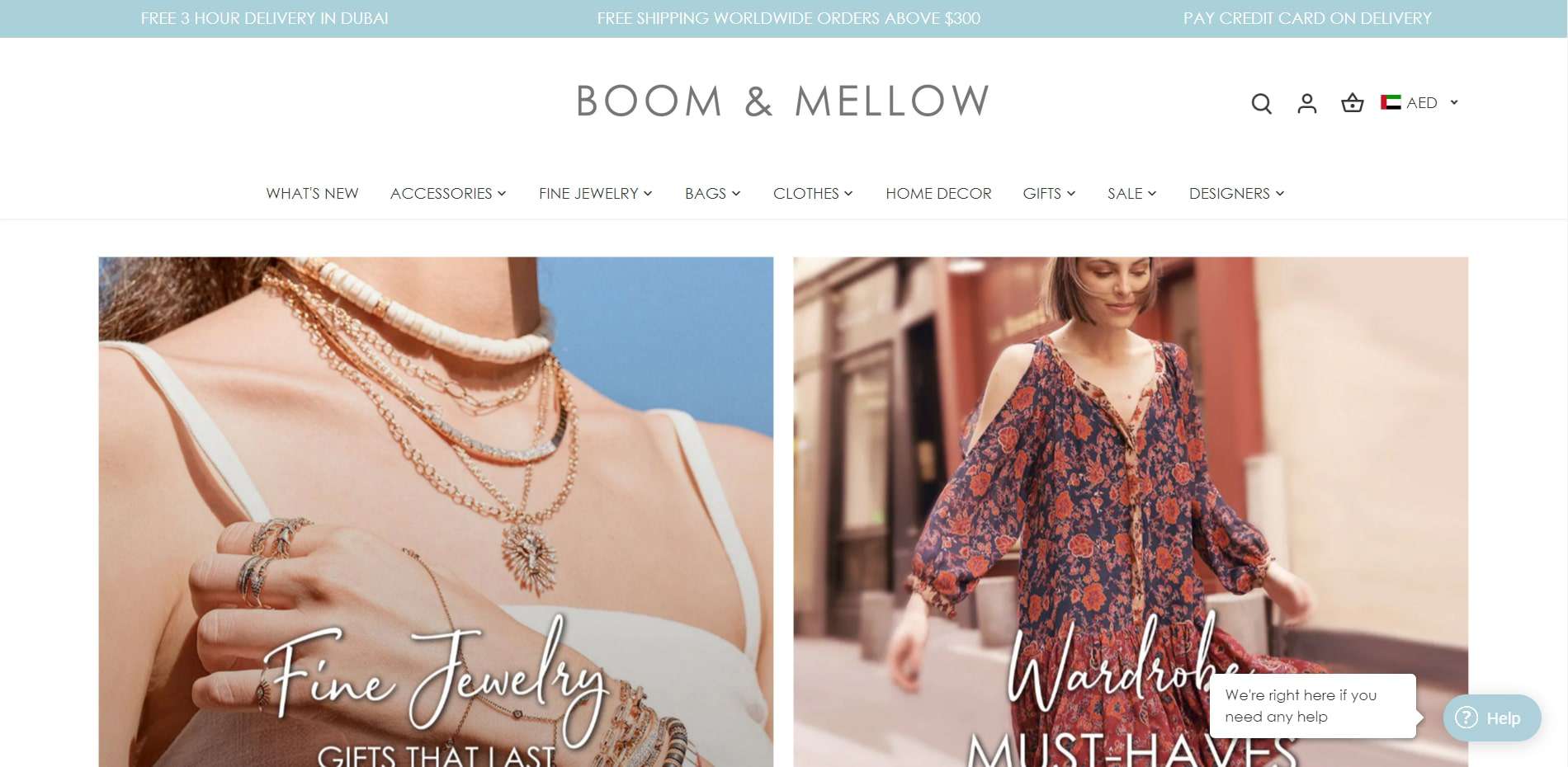
Task: Open the account profile icon
Action: pyautogui.click(x=1306, y=103)
